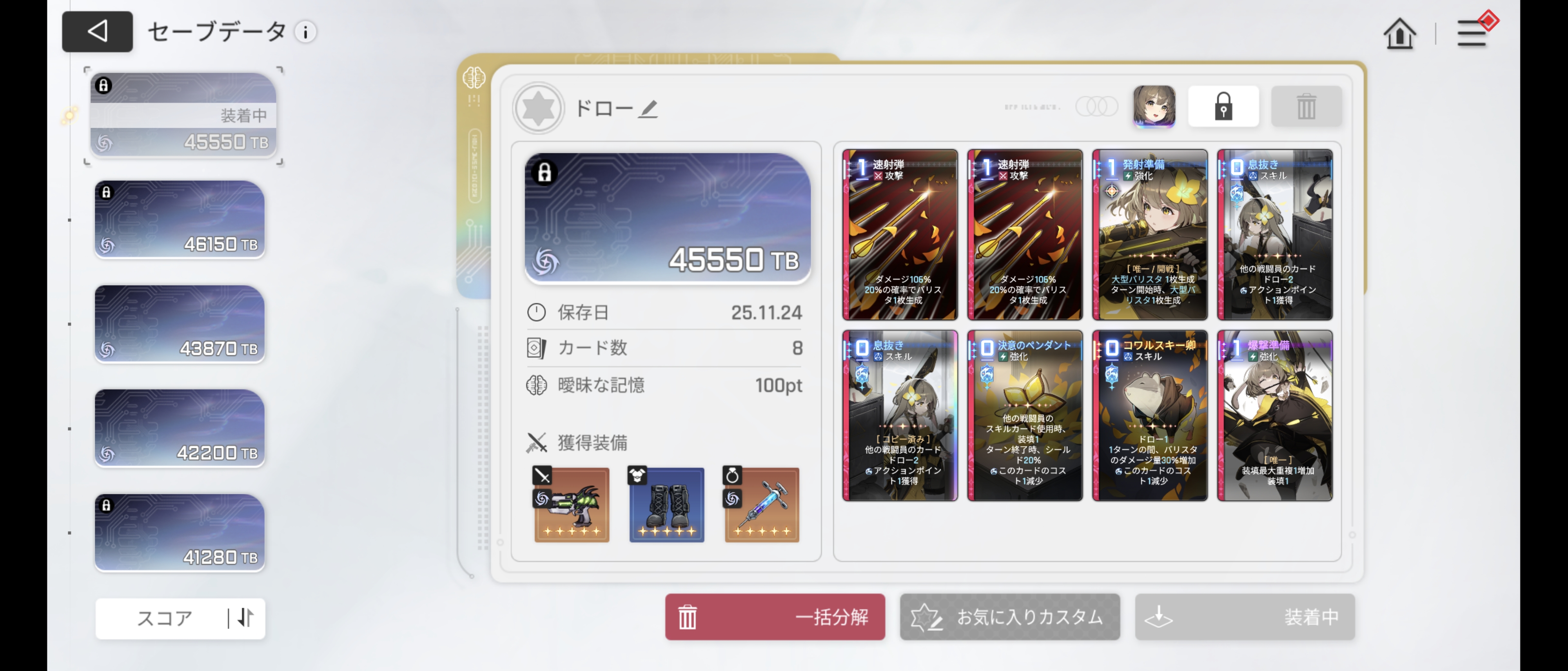Click the trash icon beside the lock
Image resolution: width=1568 pixels, height=671 pixels.
point(1306,107)
